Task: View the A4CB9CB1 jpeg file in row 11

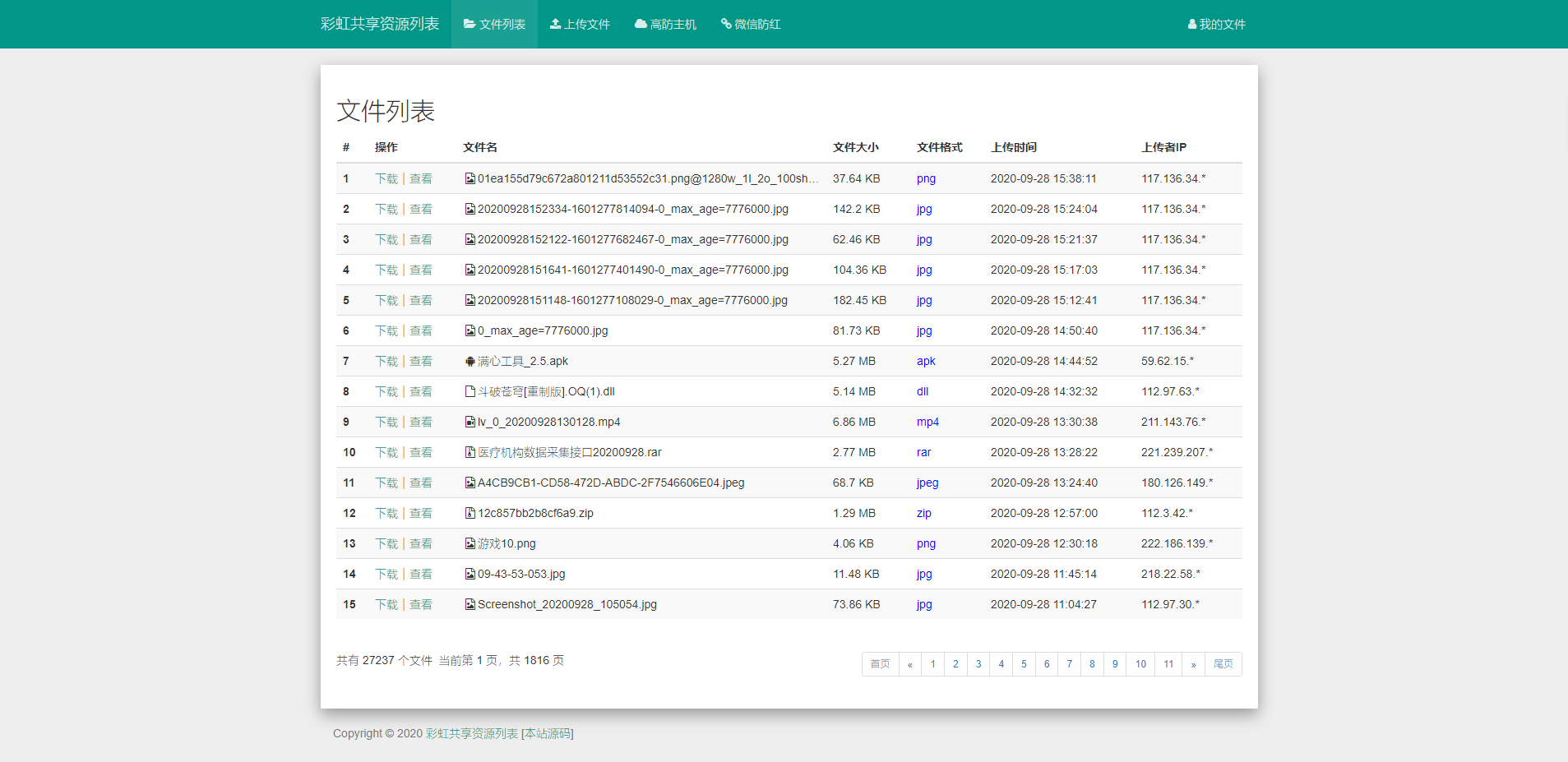Action: (421, 483)
